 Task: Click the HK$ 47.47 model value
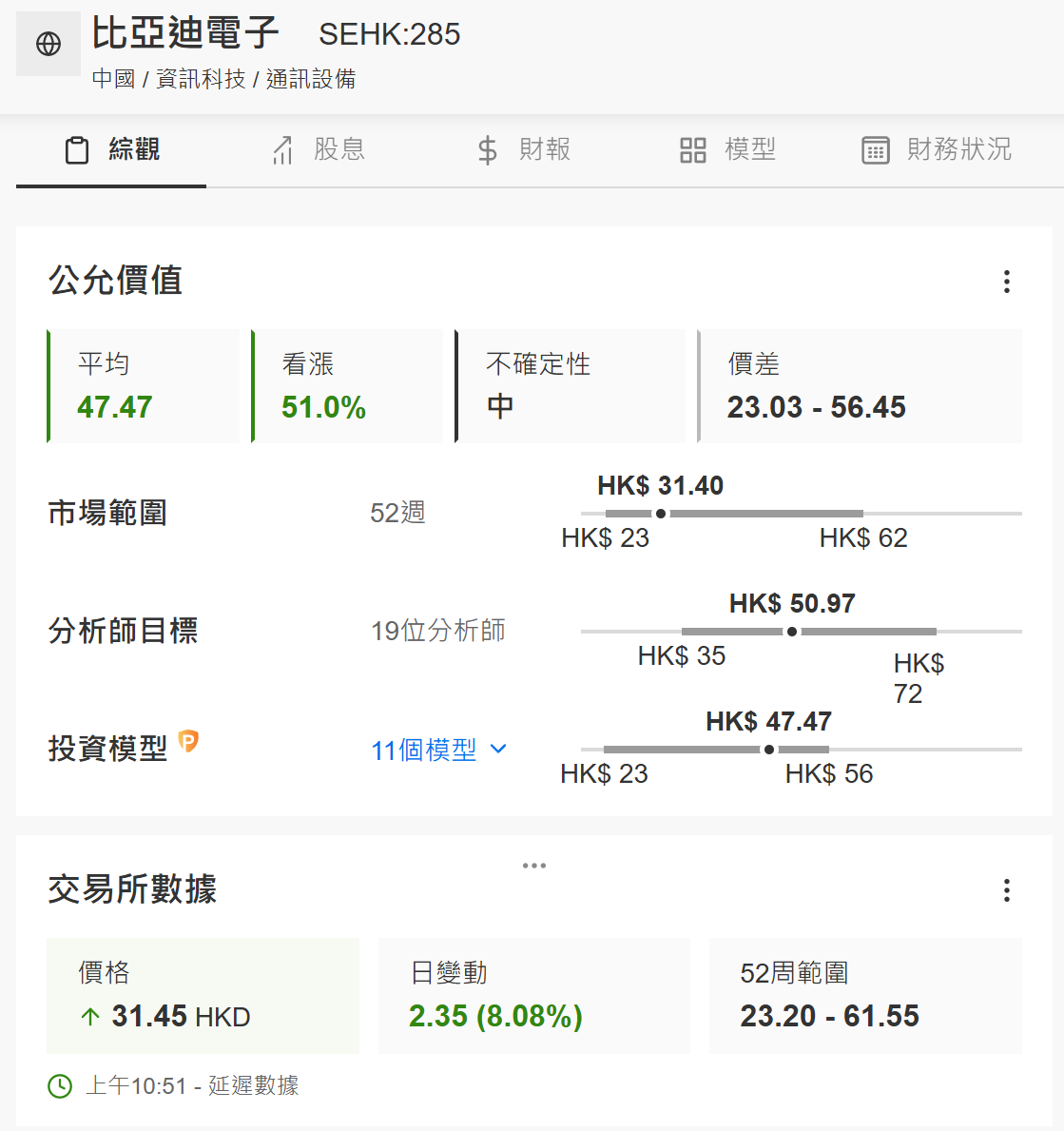pyautogui.click(x=768, y=721)
